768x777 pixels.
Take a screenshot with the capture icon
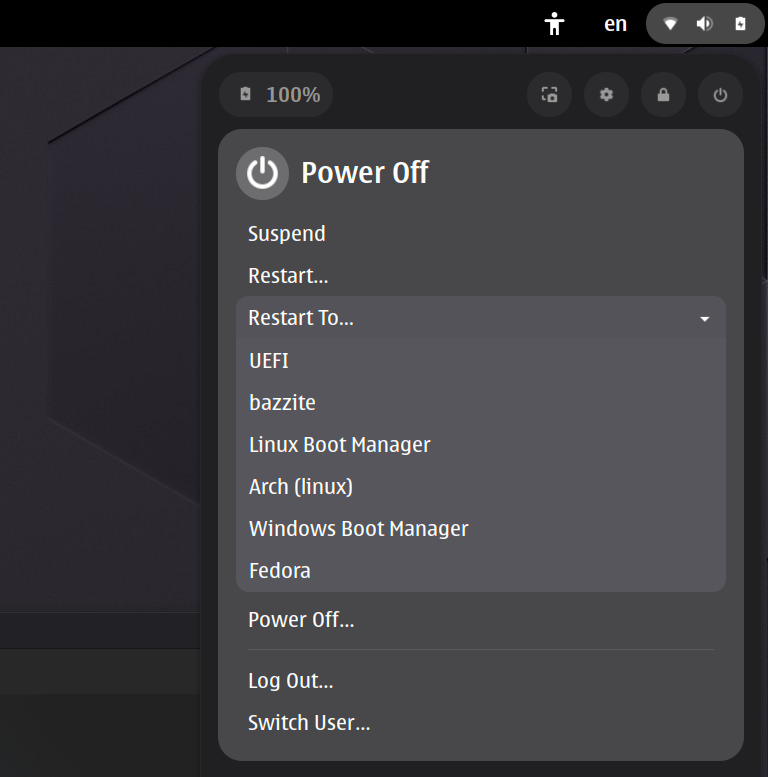[x=549, y=95]
